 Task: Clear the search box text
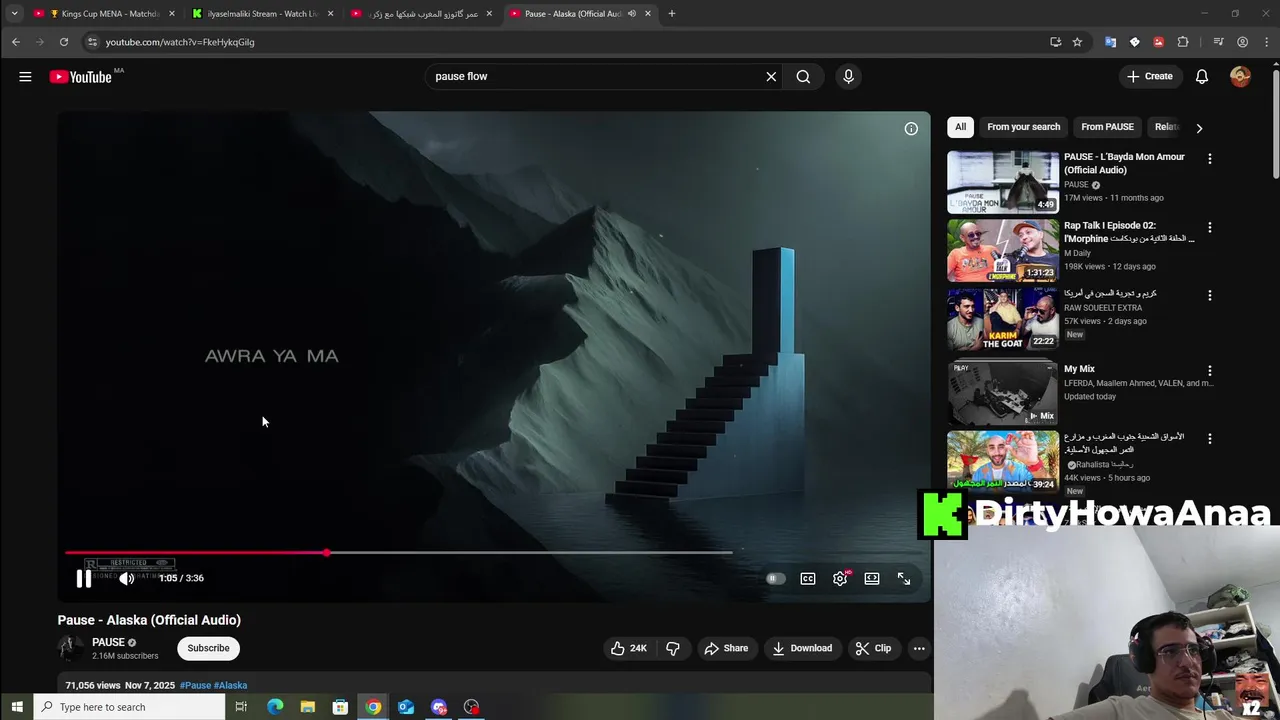pyautogui.click(x=771, y=77)
